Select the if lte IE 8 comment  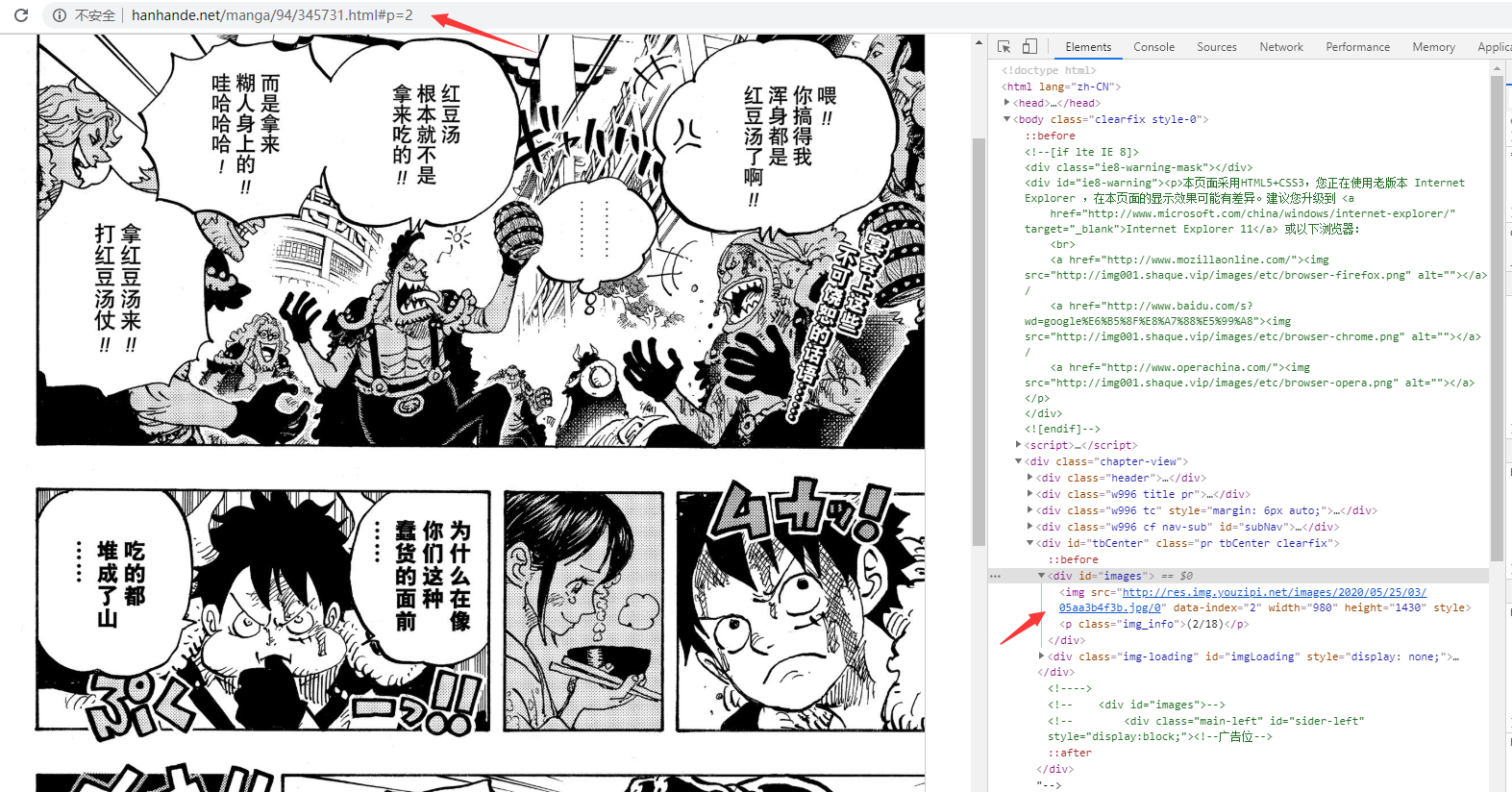point(1081,152)
